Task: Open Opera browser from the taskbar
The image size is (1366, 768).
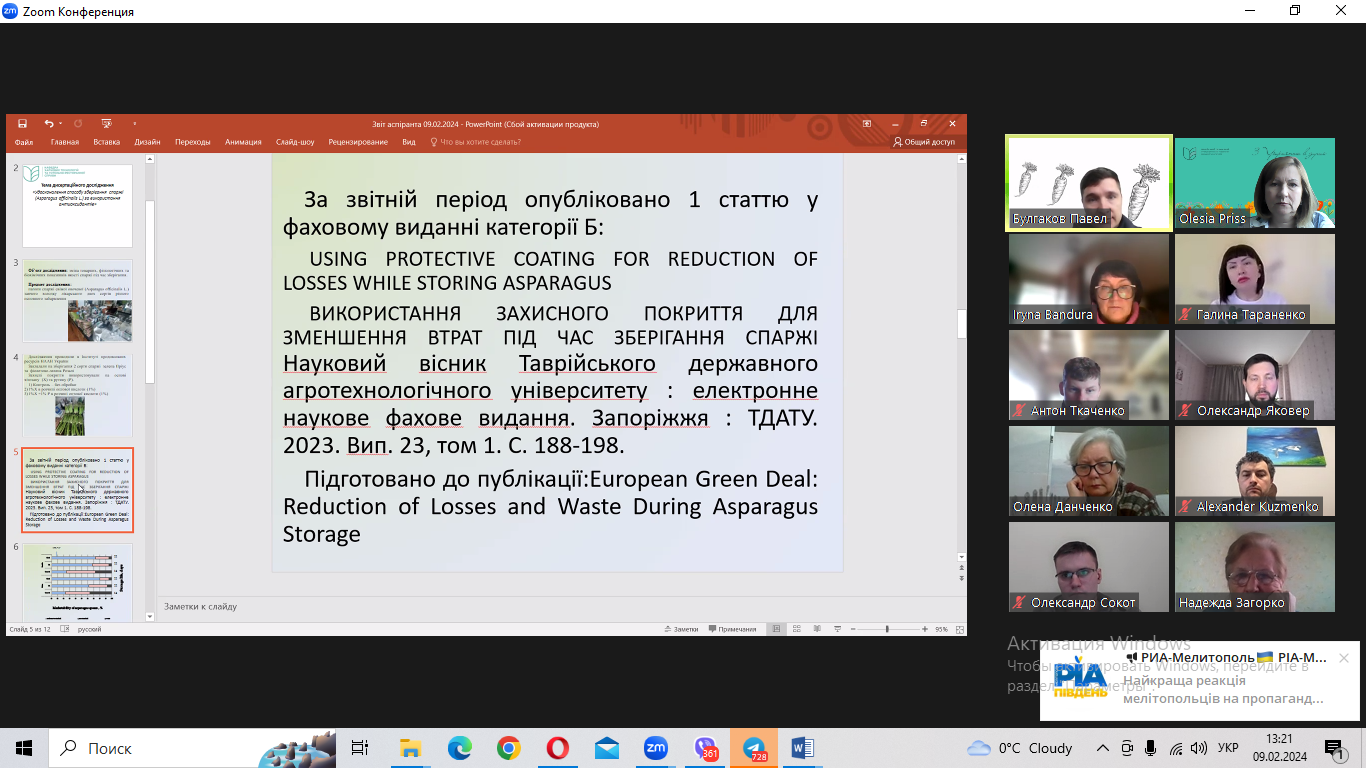Action: coord(557,748)
